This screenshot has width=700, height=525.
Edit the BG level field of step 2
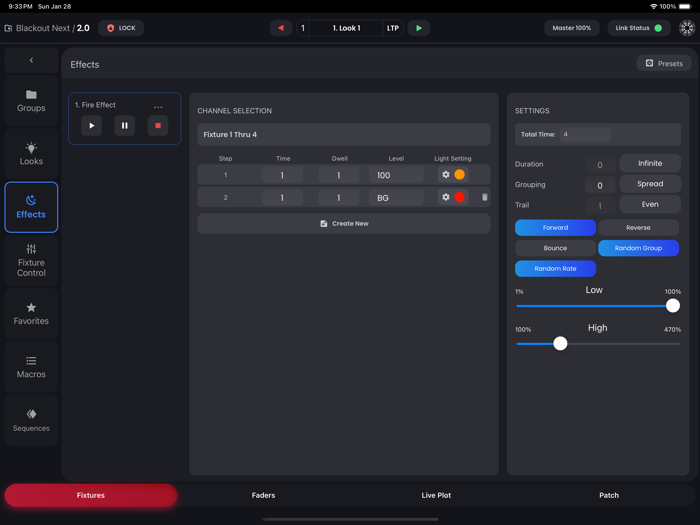(x=396, y=197)
